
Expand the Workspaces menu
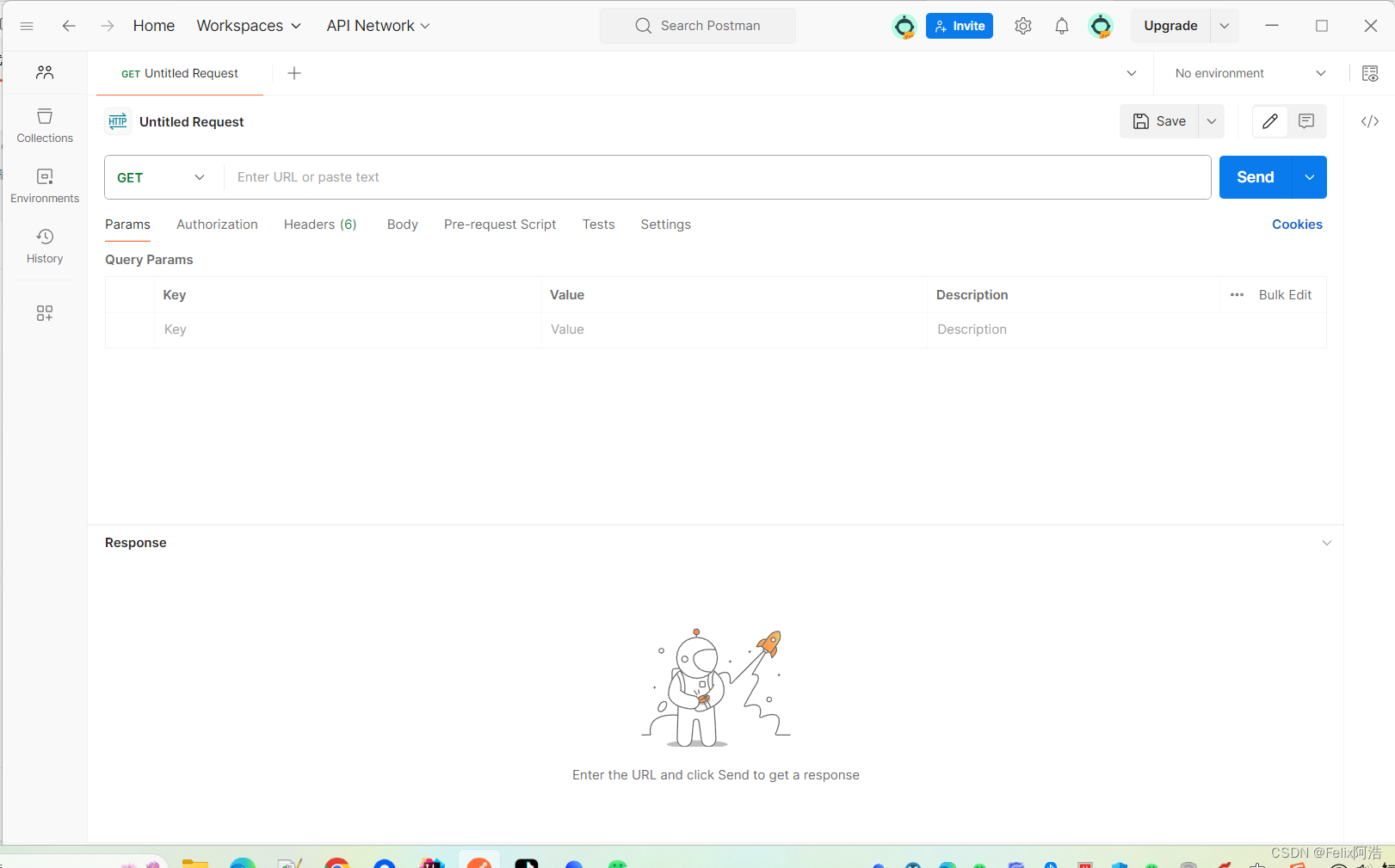[249, 26]
